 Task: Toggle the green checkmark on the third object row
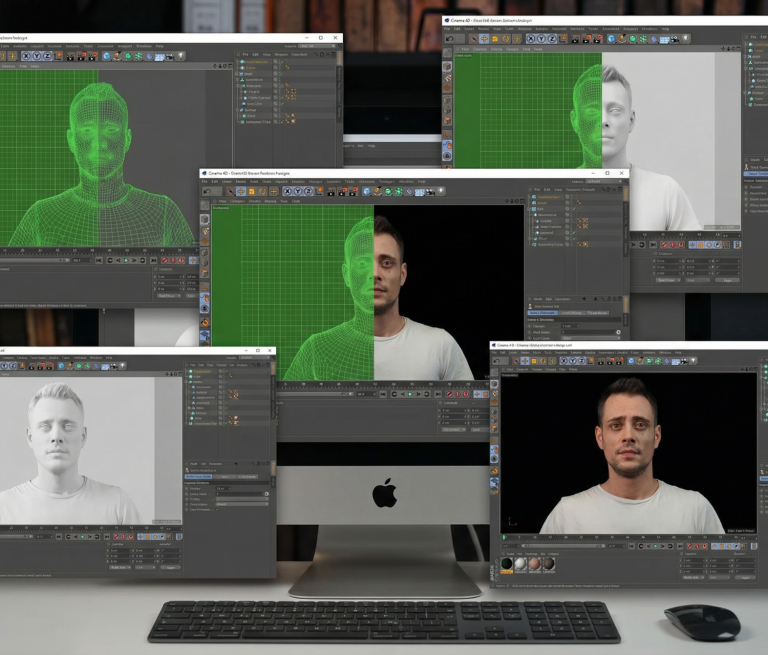coord(574,209)
